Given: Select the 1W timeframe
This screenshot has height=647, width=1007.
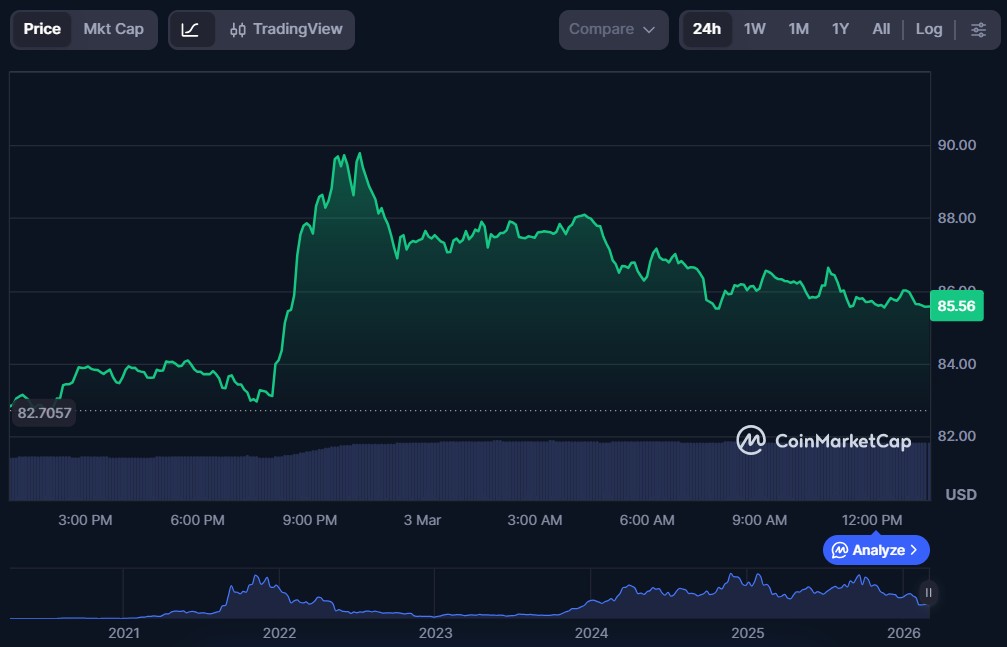Looking at the screenshot, I should pyautogui.click(x=754, y=29).
